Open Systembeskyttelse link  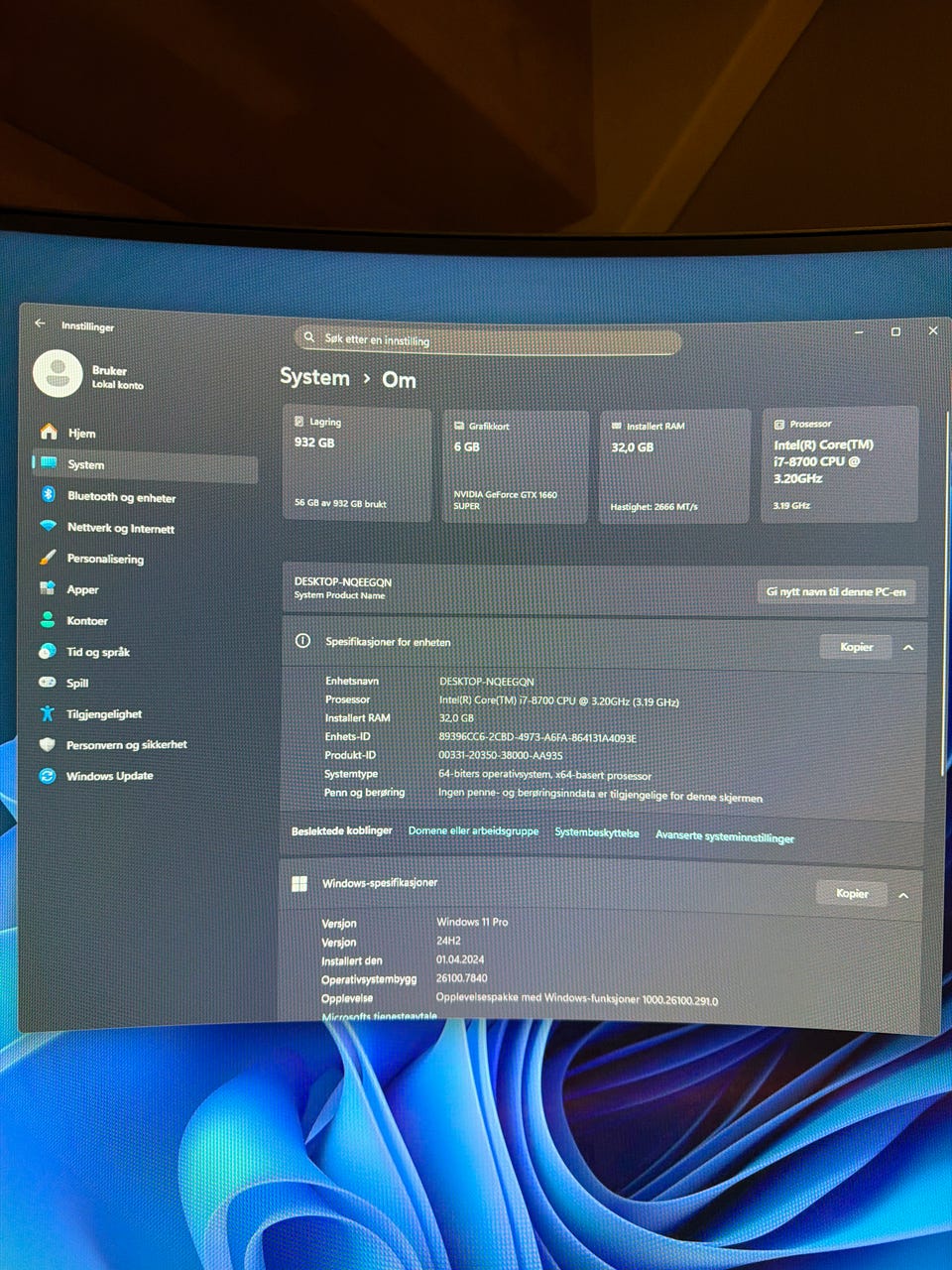(596, 832)
